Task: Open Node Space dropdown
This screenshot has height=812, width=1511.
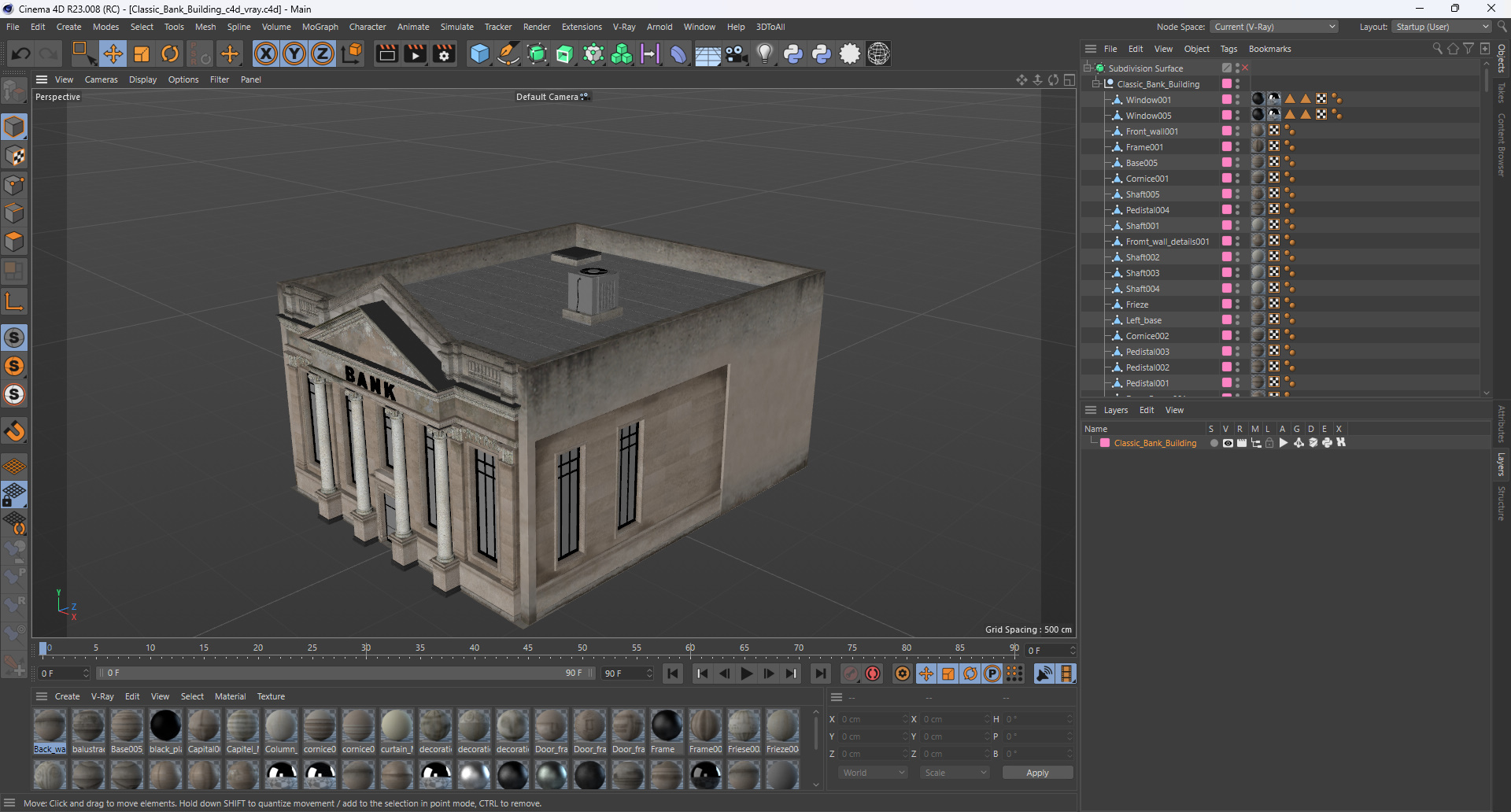Action: pyautogui.click(x=1274, y=27)
